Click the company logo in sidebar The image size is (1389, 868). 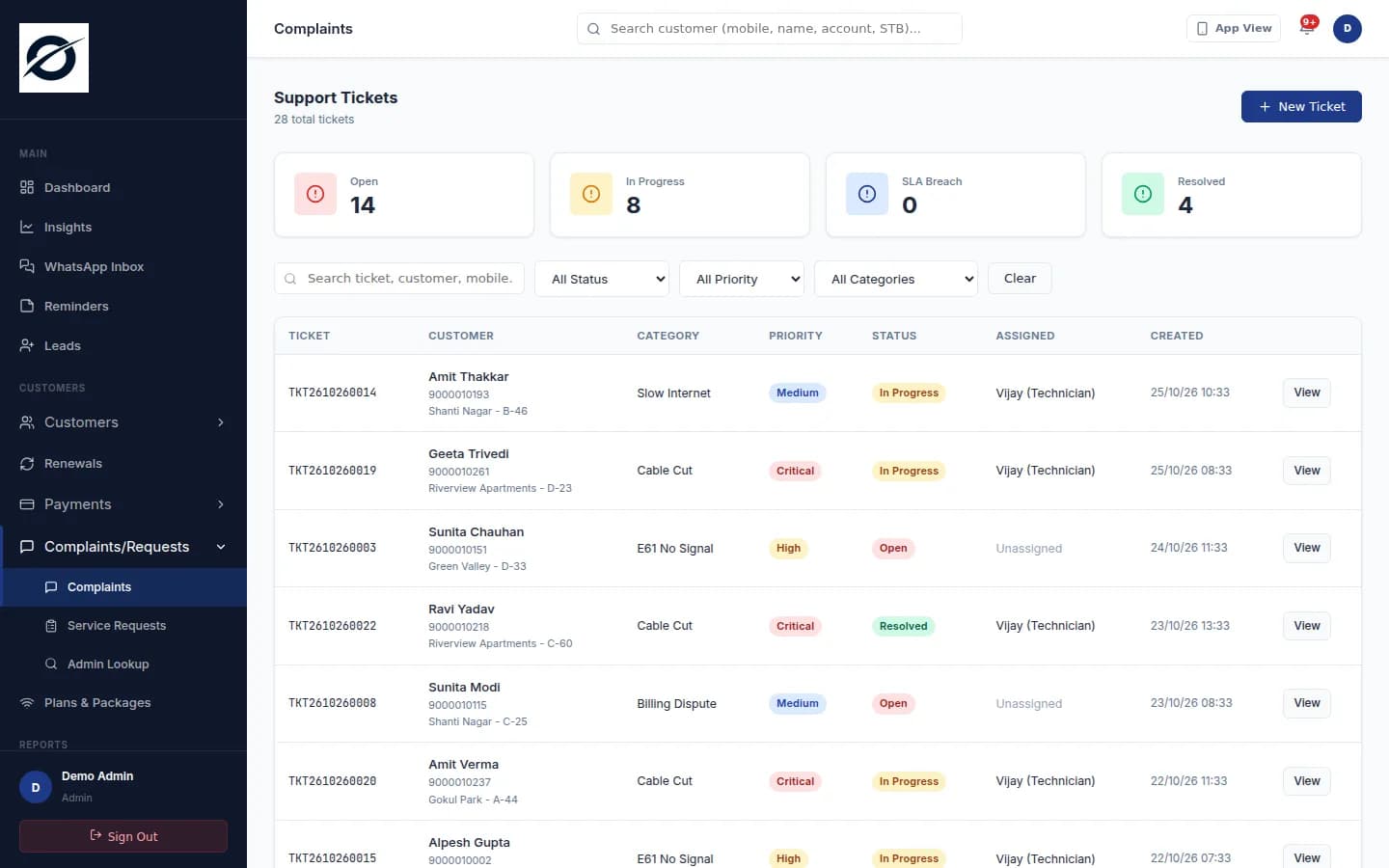point(54,58)
